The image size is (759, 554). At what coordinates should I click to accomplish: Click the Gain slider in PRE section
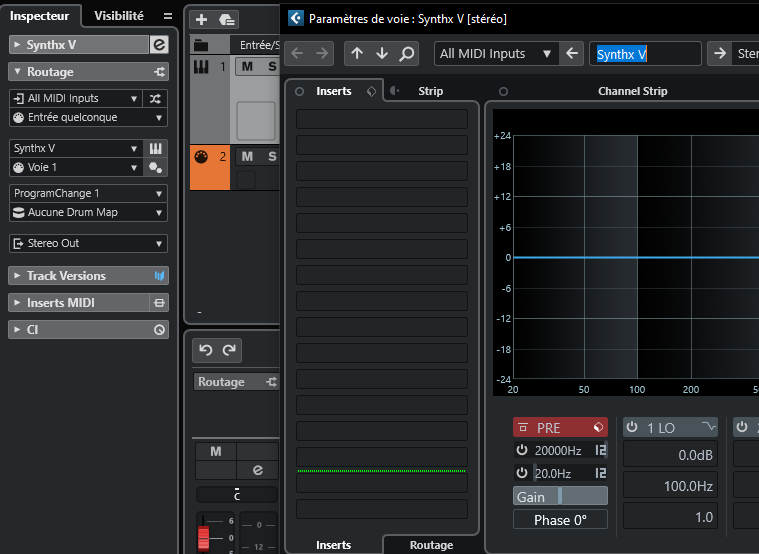tap(560, 497)
